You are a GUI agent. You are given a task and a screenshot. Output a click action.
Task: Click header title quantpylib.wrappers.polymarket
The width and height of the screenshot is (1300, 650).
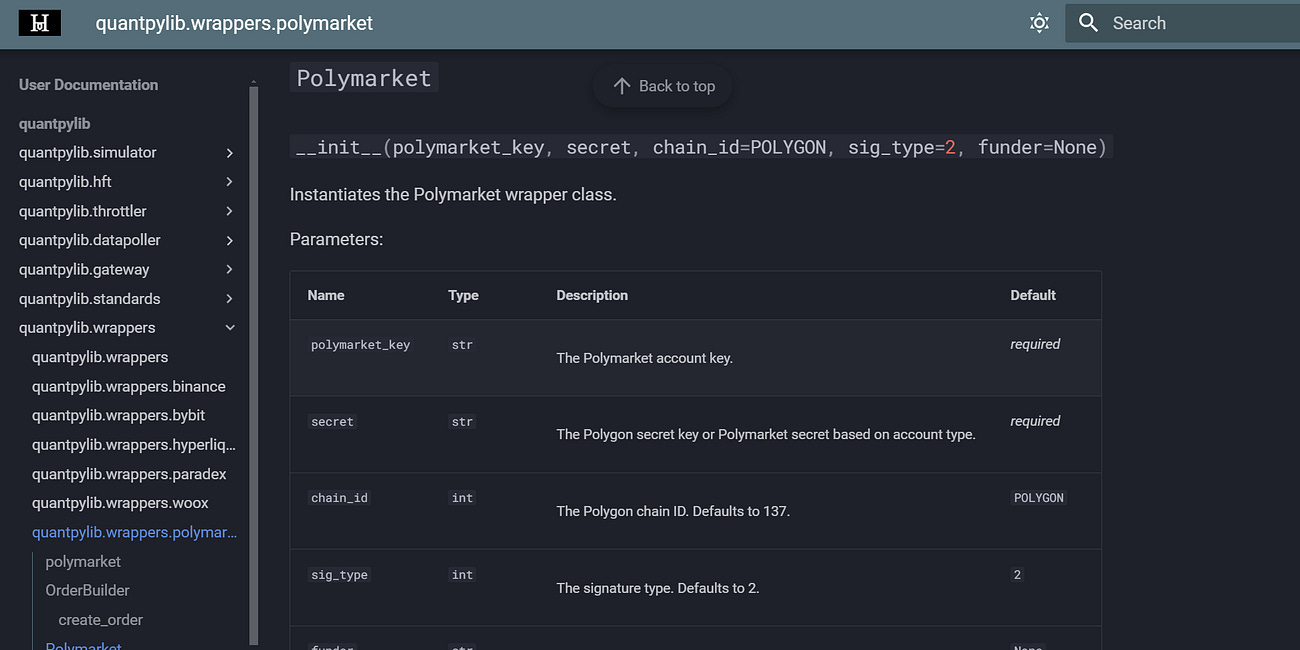coord(234,23)
